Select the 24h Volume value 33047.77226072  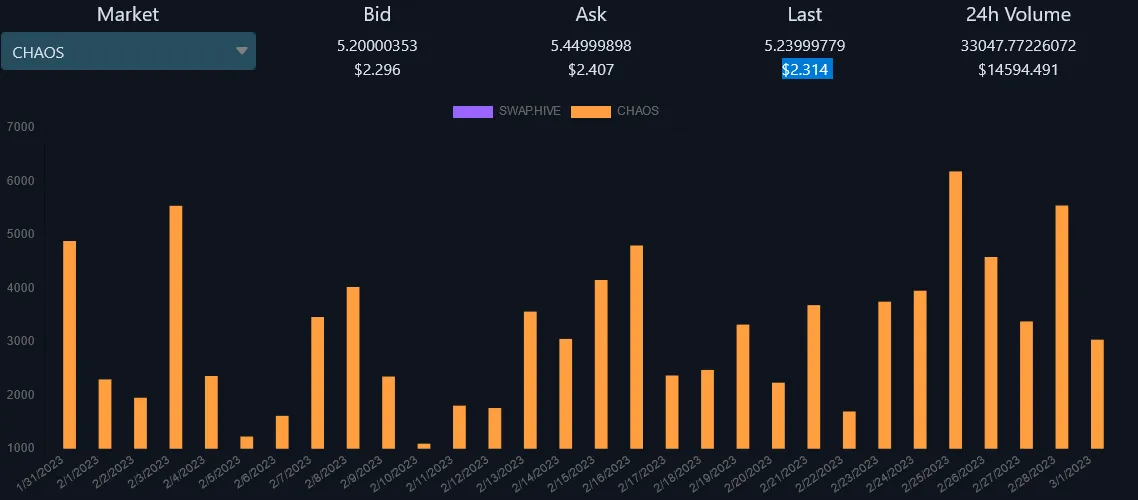coord(1018,46)
